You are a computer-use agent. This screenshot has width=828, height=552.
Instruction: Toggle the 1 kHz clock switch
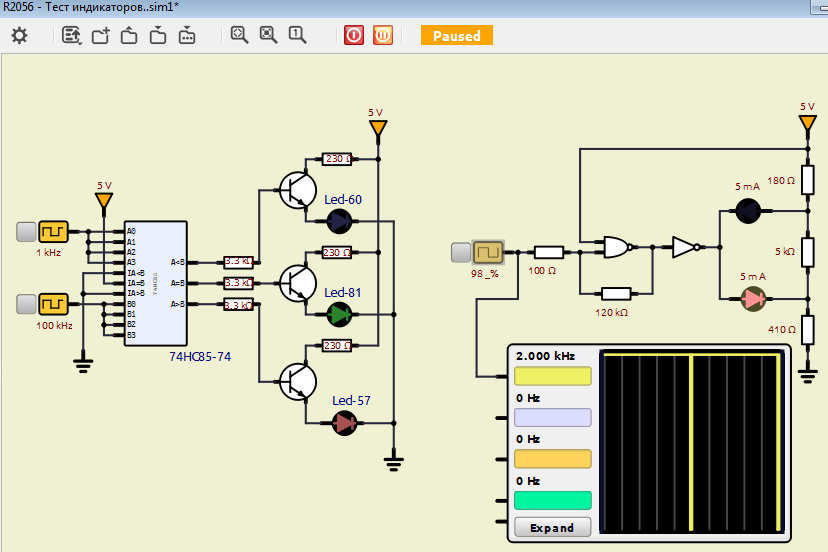[x=27, y=232]
